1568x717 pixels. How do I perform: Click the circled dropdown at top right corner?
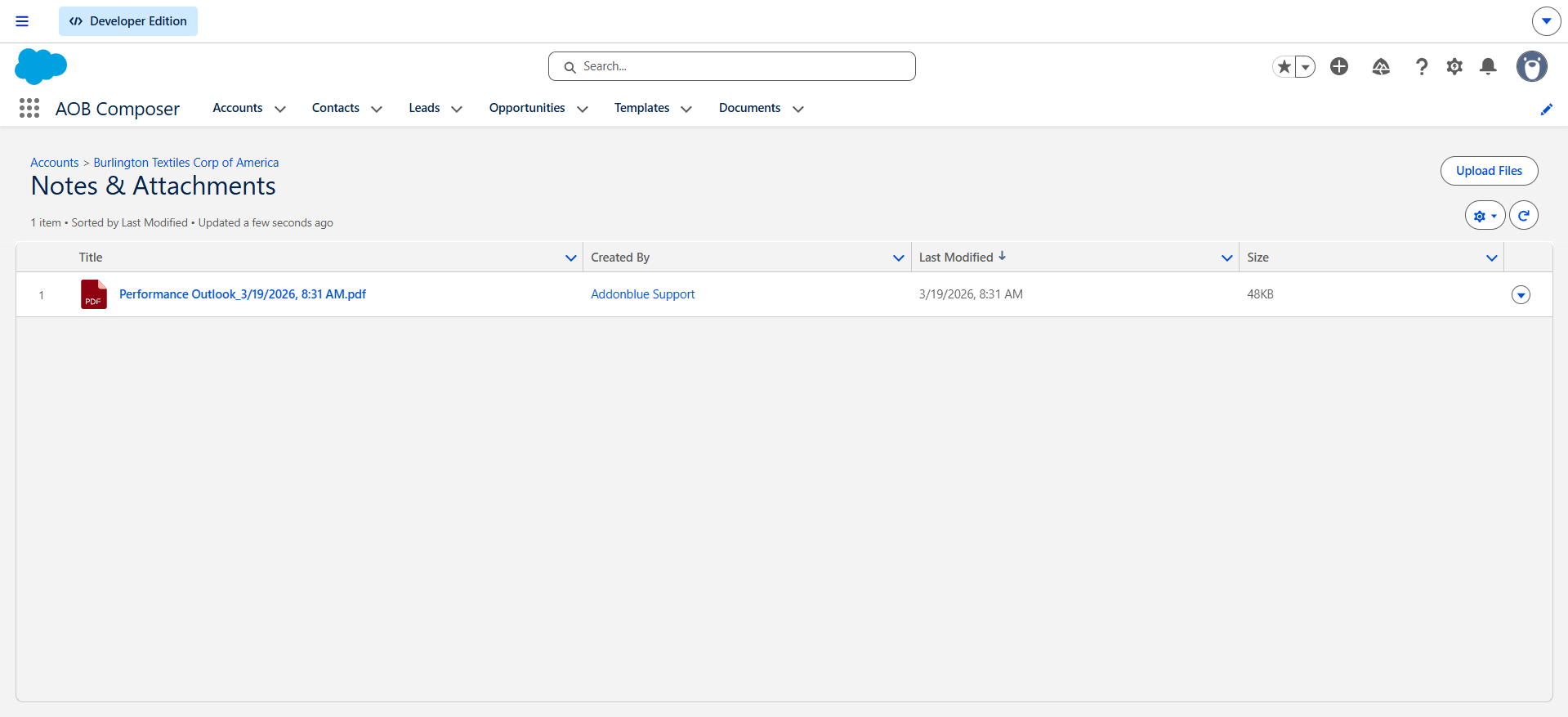[x=1546, y=21]
